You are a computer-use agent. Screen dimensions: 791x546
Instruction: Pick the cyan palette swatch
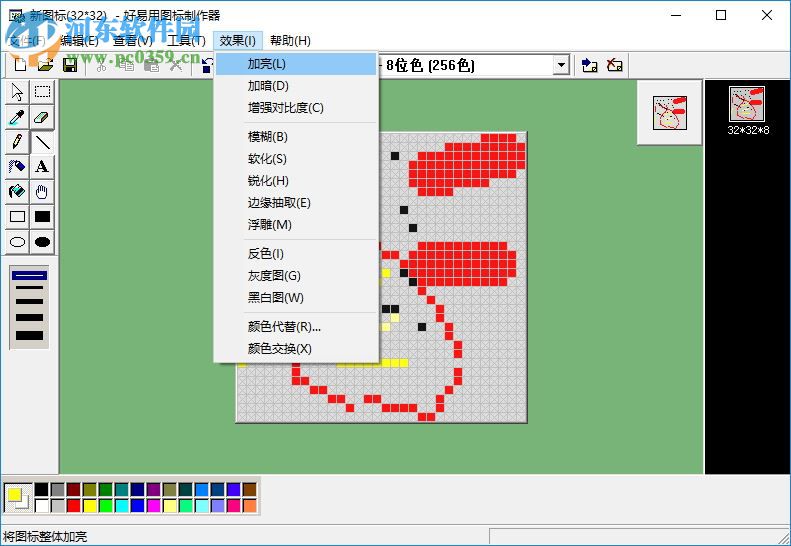click(x=122, y=505)
